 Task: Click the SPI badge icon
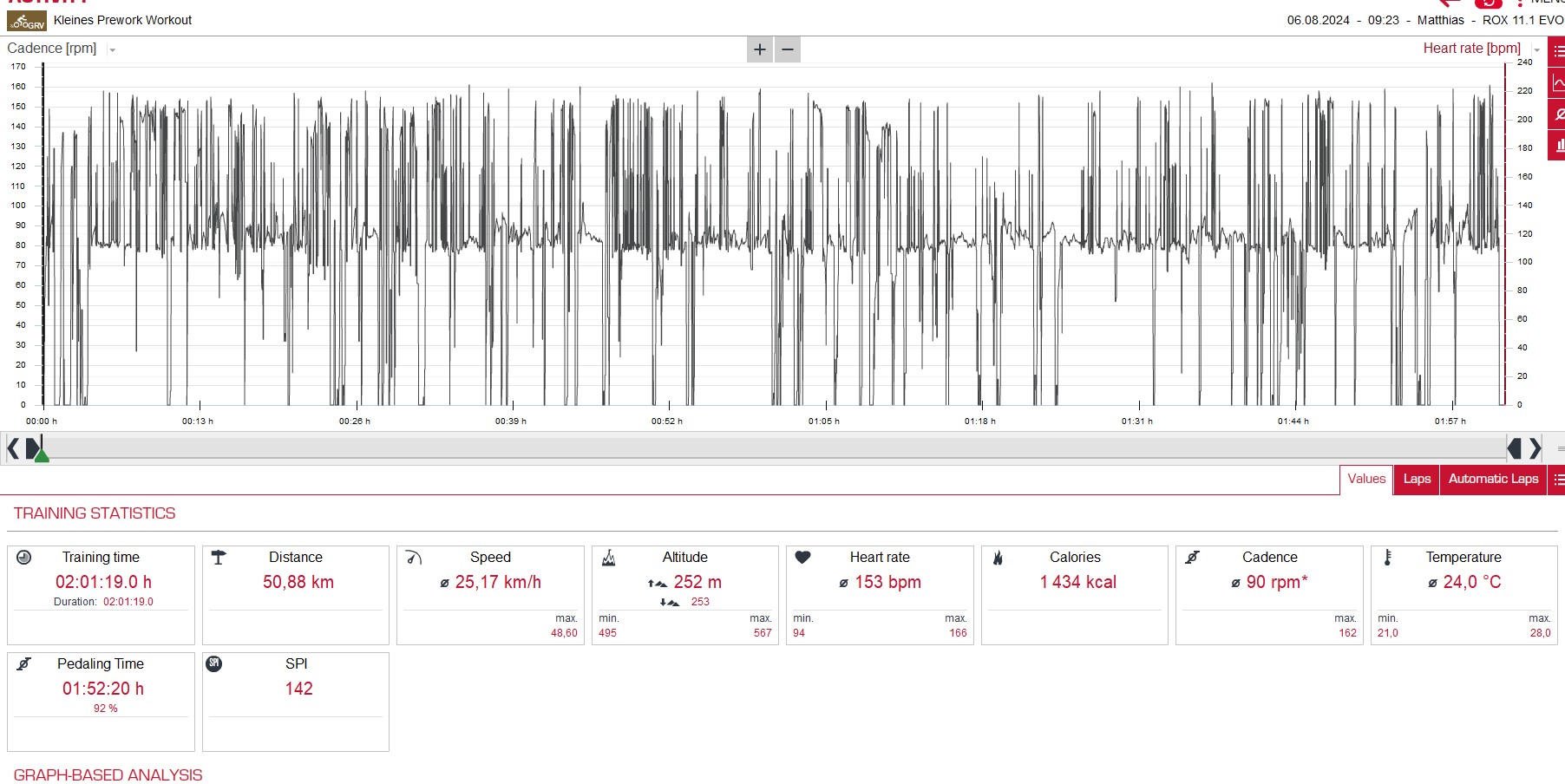pos(214,663)
